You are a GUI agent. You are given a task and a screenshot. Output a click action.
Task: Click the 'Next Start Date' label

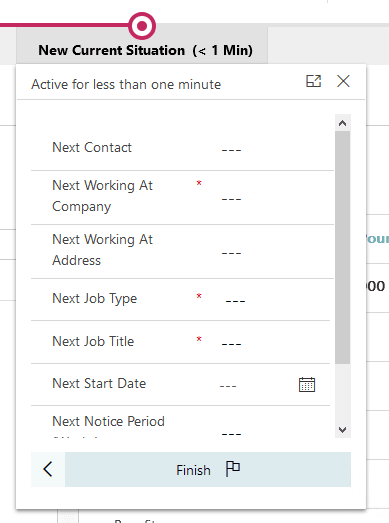point(99,384)
